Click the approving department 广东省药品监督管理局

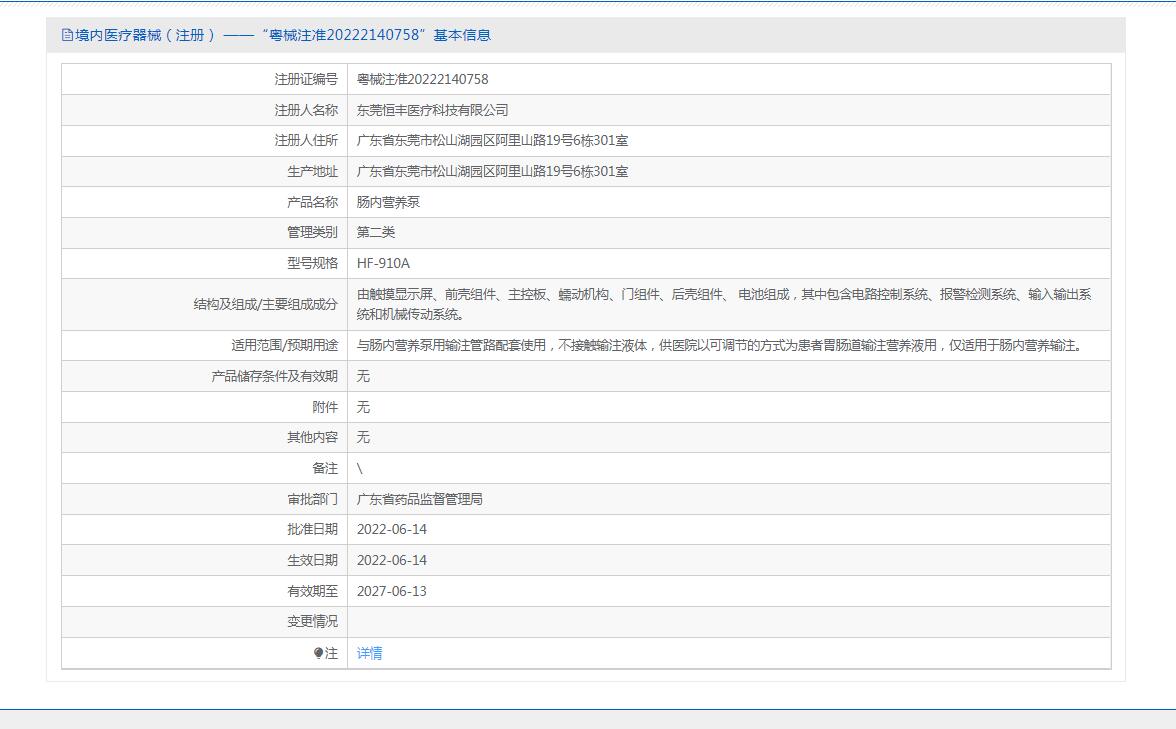419,499
